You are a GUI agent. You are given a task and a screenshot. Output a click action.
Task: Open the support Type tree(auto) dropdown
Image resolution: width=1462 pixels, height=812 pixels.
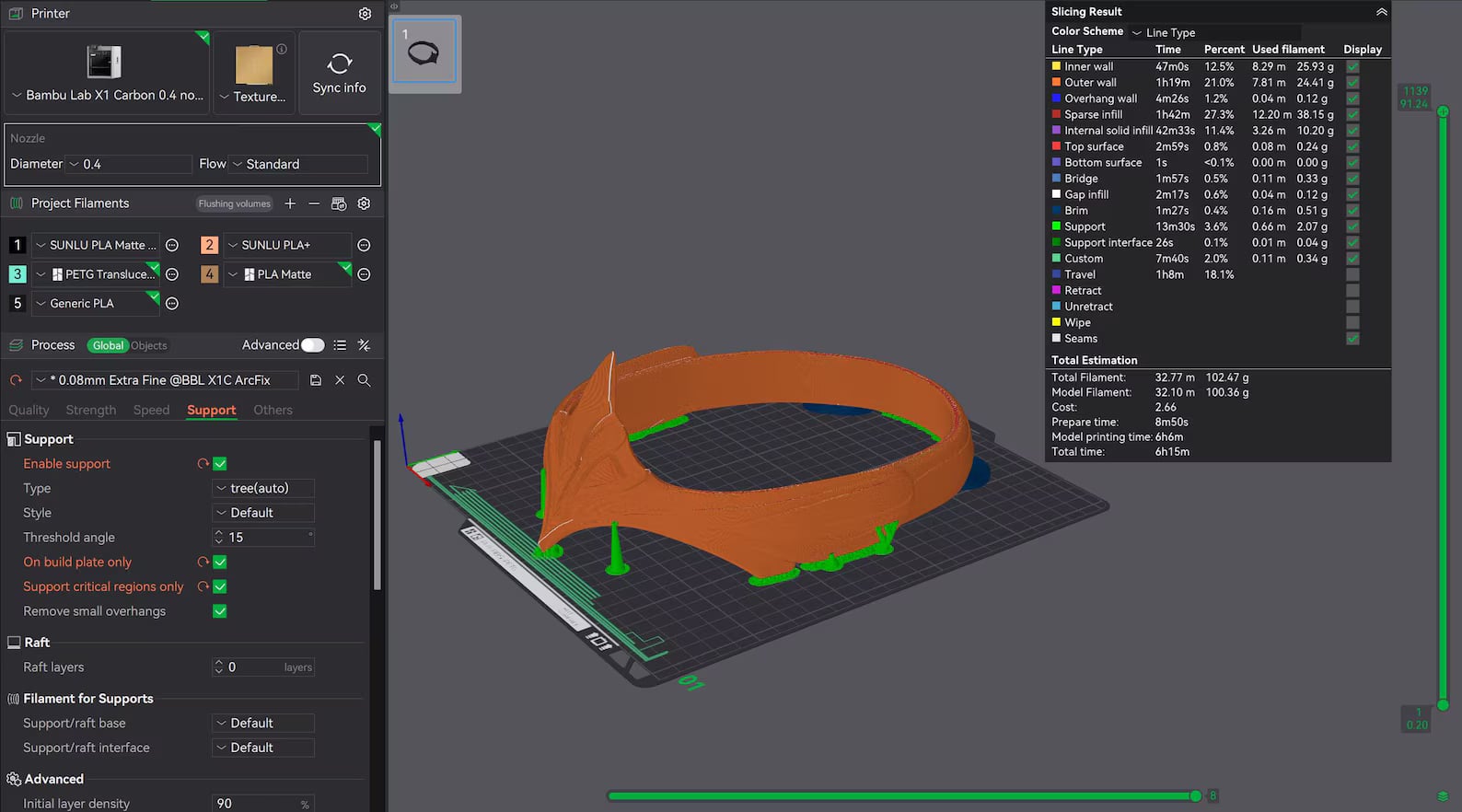[263, 488]
